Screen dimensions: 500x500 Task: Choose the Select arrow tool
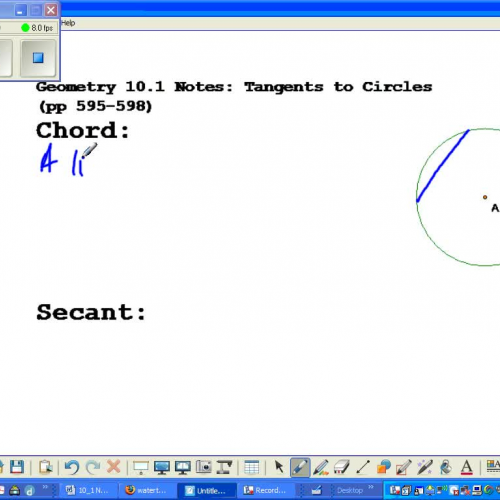[279, 467]
